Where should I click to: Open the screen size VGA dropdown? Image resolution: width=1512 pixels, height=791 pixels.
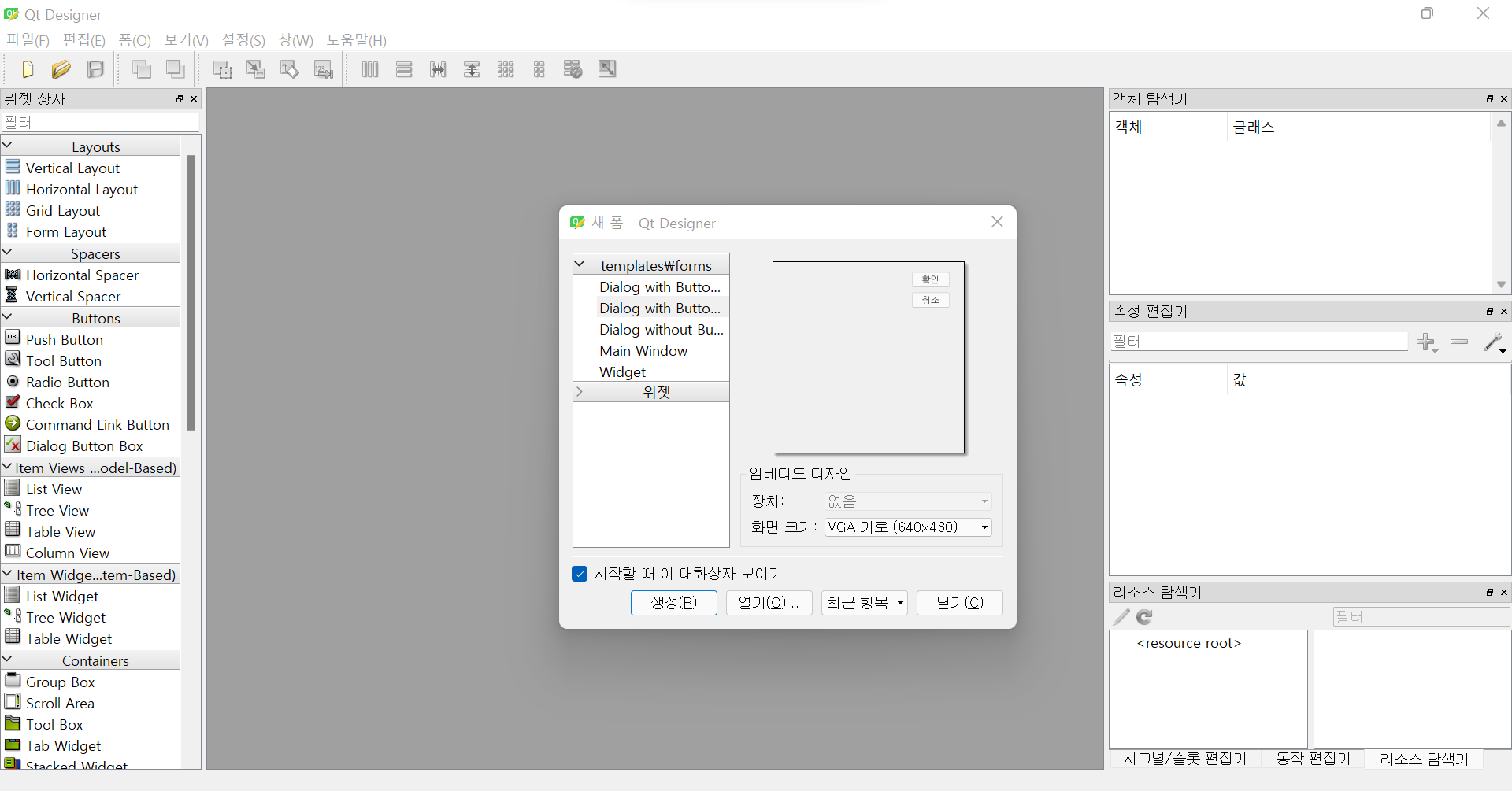[x=908, y=527]
